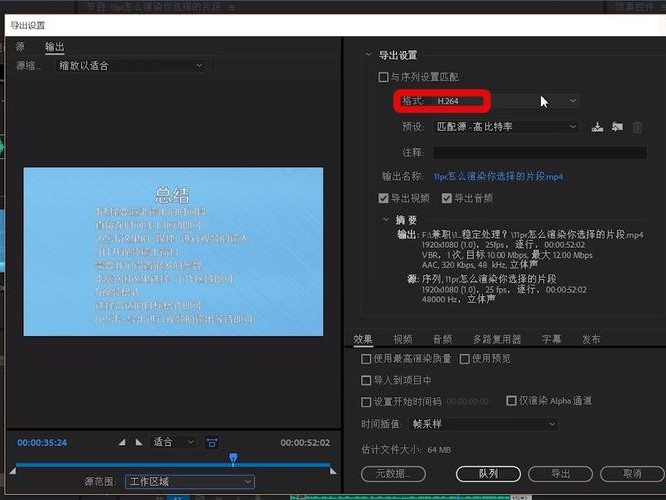Click start timecode value field
This screenshot has width=666, height=500.
coord(468,402)
